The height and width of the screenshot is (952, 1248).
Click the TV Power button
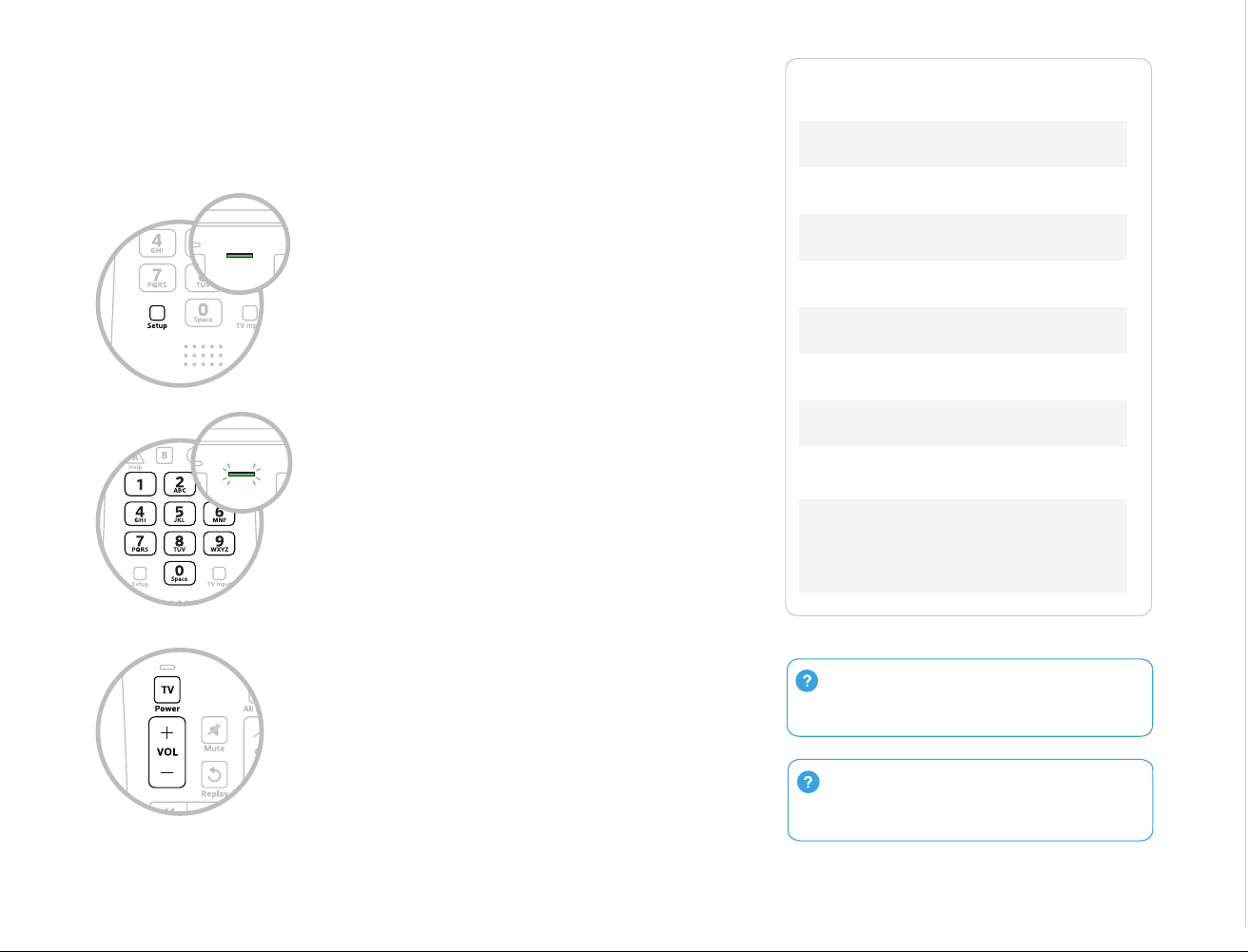pos(167,690)
